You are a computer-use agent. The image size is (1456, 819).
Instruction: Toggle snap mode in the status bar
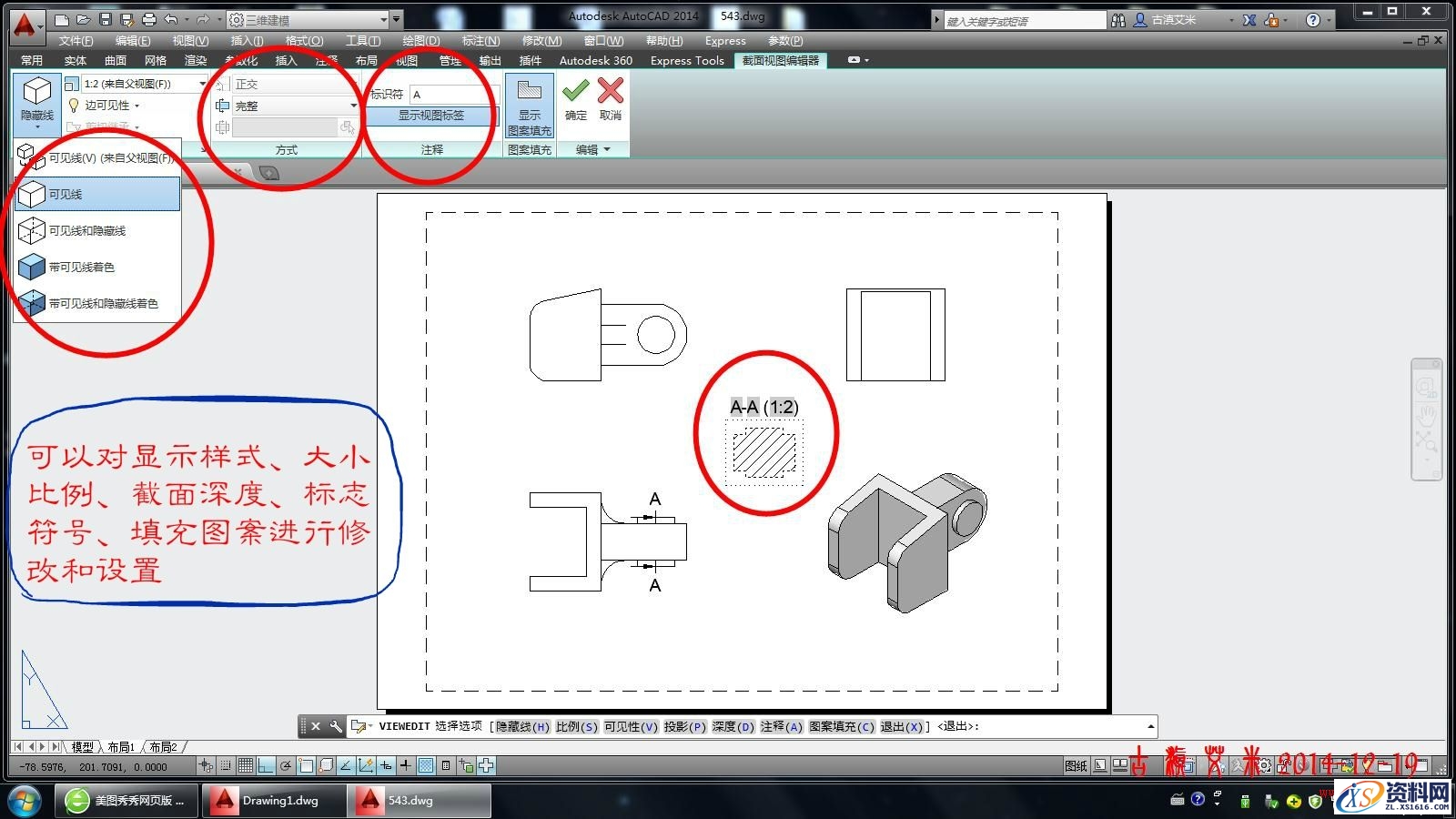tap(226, 765)
